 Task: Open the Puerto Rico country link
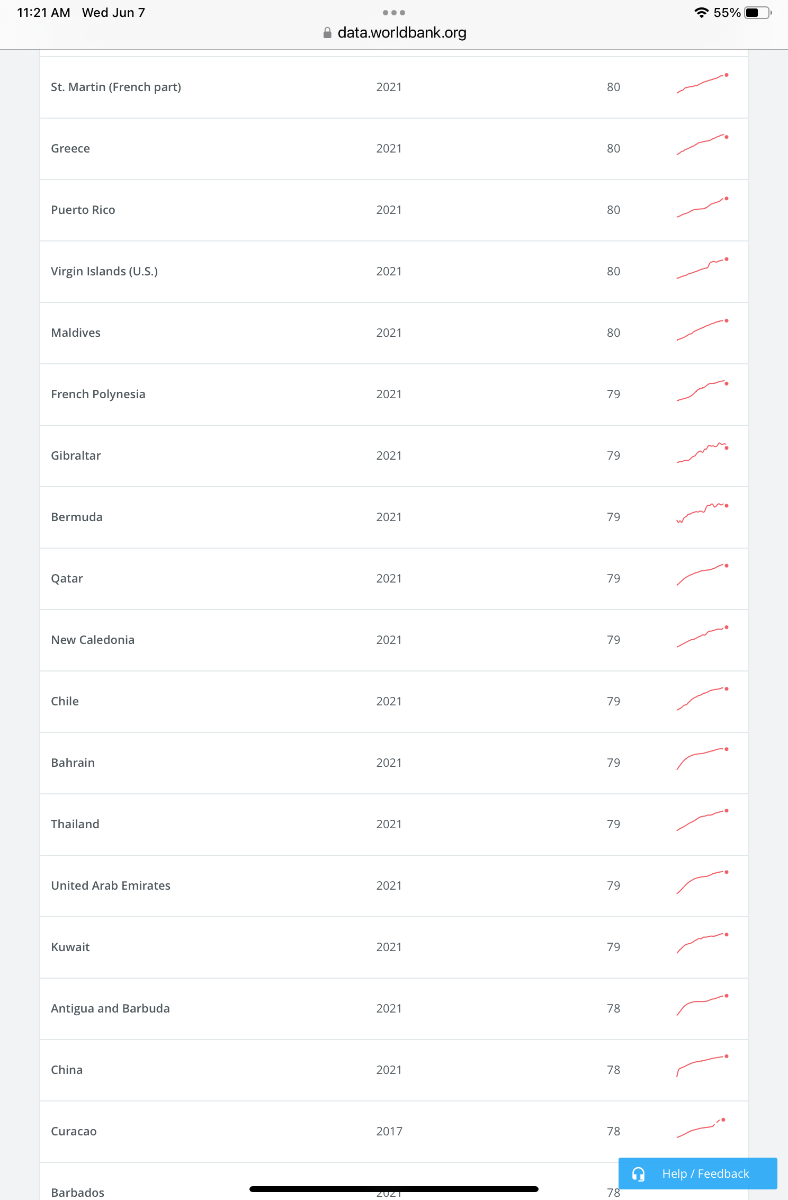click(x=83, y=210)
